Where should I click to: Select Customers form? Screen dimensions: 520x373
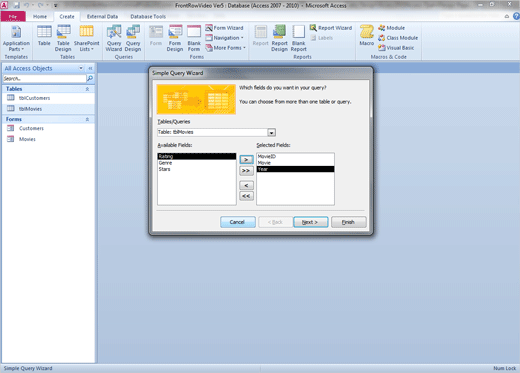click(x=49, y=128)
